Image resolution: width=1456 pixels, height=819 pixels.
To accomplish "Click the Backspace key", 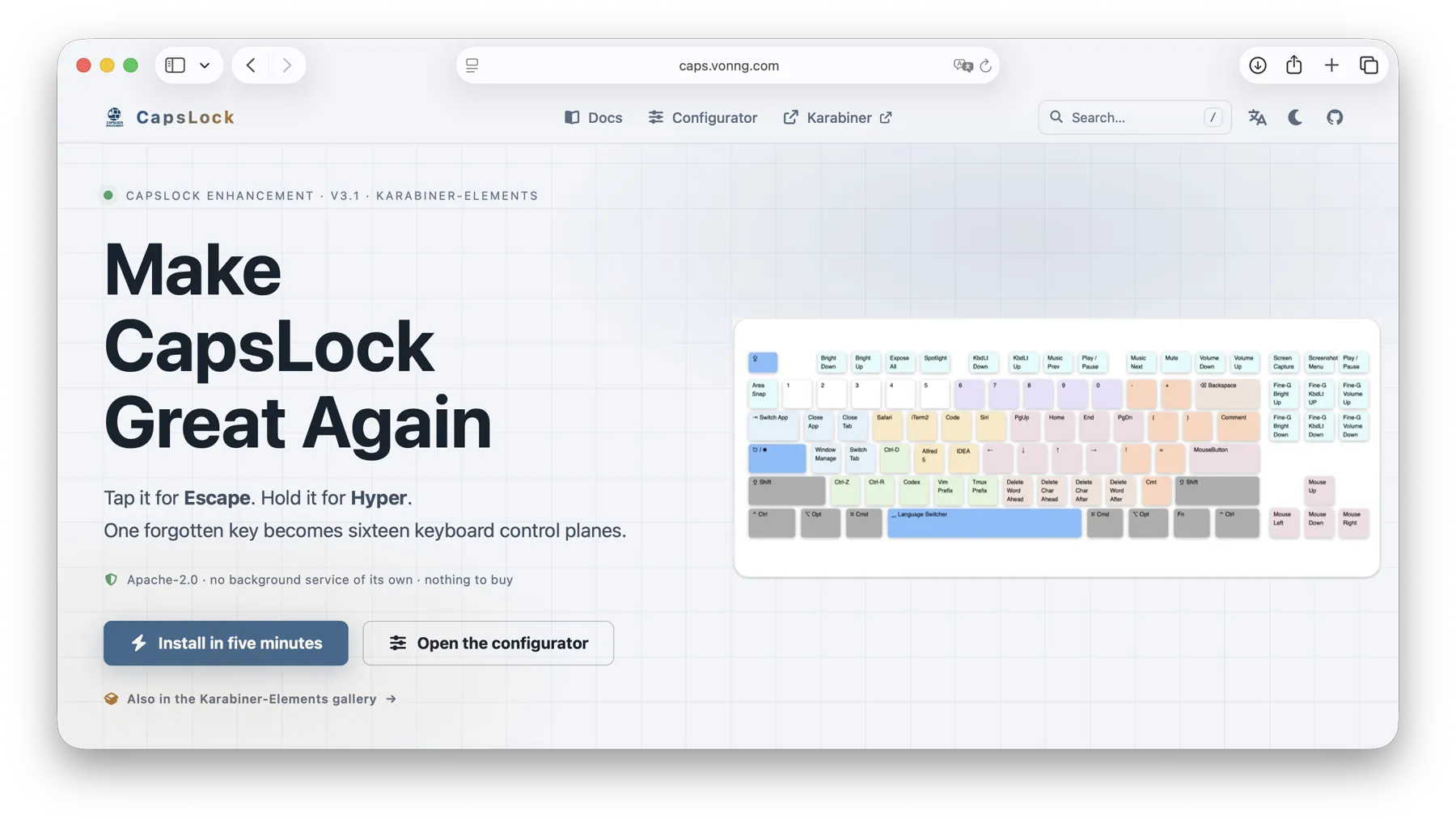I will (1227, 394).
